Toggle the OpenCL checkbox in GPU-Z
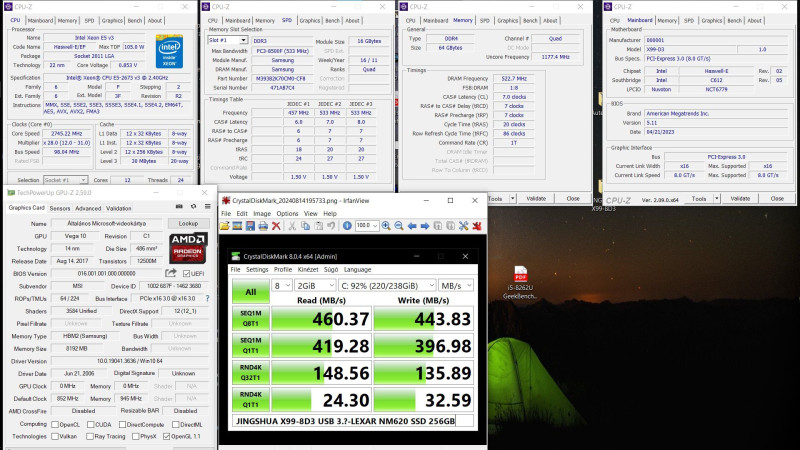Screen dimensions: 800x450 (x=55, y=424)
